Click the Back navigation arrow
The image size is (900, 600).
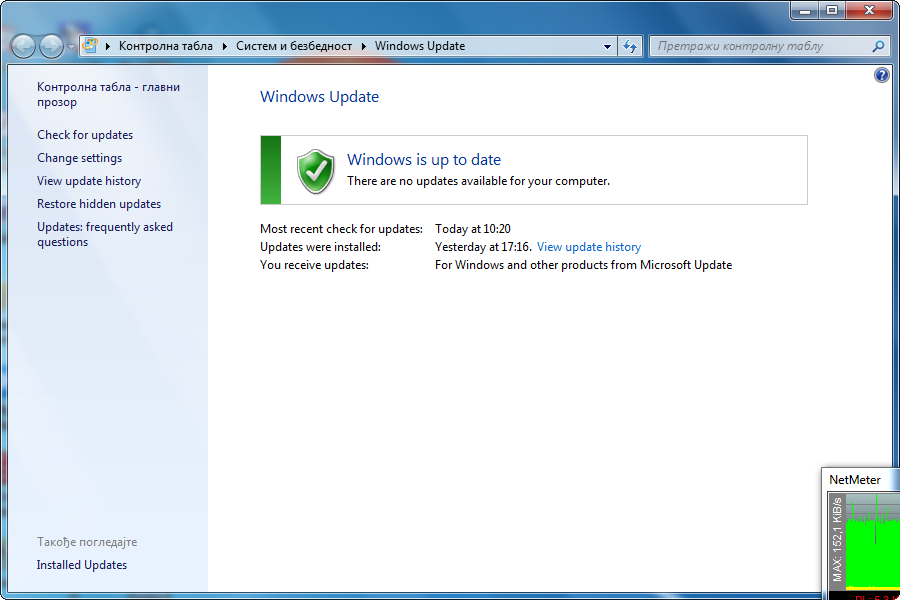click(x=24, y=46)
